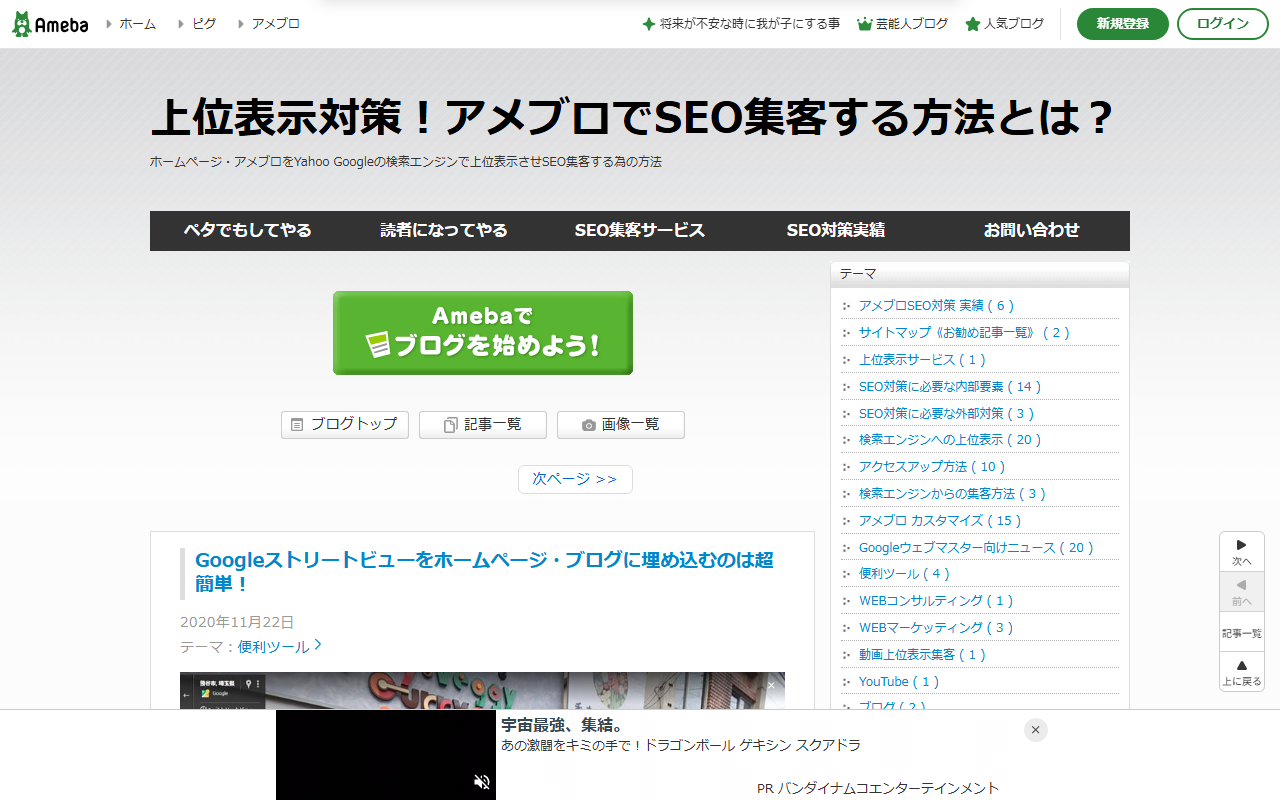1280x800 pixels.
Task: Click the camera icon on 画像一覧 button
Action: click(588, 424)
